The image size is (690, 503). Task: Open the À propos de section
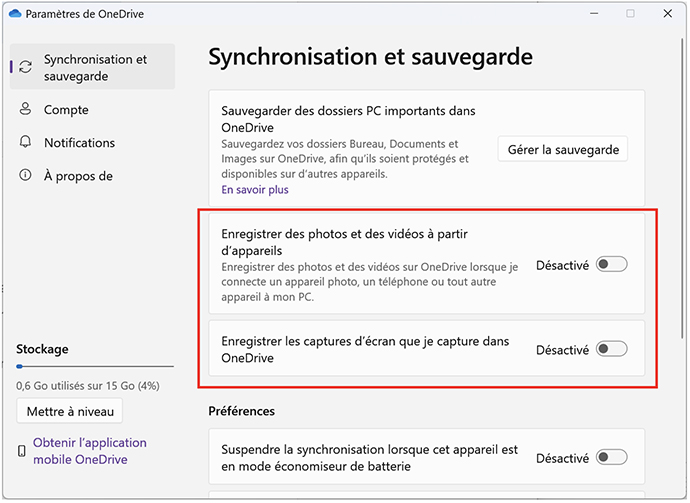[78, 176]
